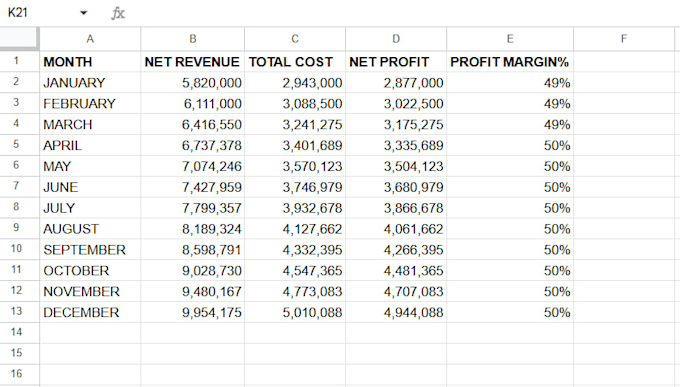Image resolution: width=680 pixels, height=387 pixels.
Task: Select column E header
Action: (x=510, y=39)
